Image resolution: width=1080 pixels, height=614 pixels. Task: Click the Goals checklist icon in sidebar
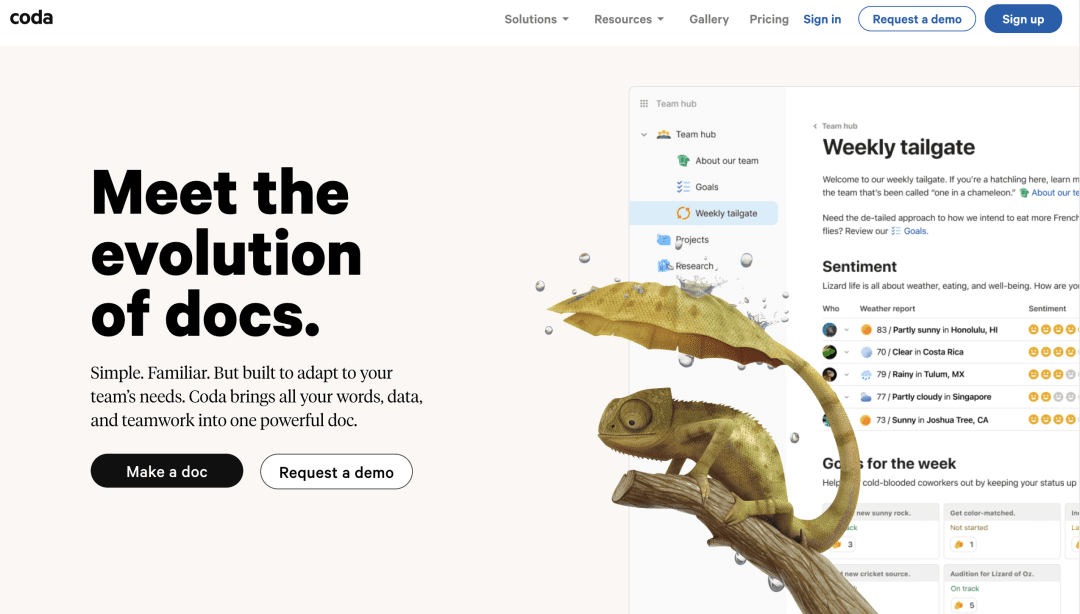[x=683, y=187]
